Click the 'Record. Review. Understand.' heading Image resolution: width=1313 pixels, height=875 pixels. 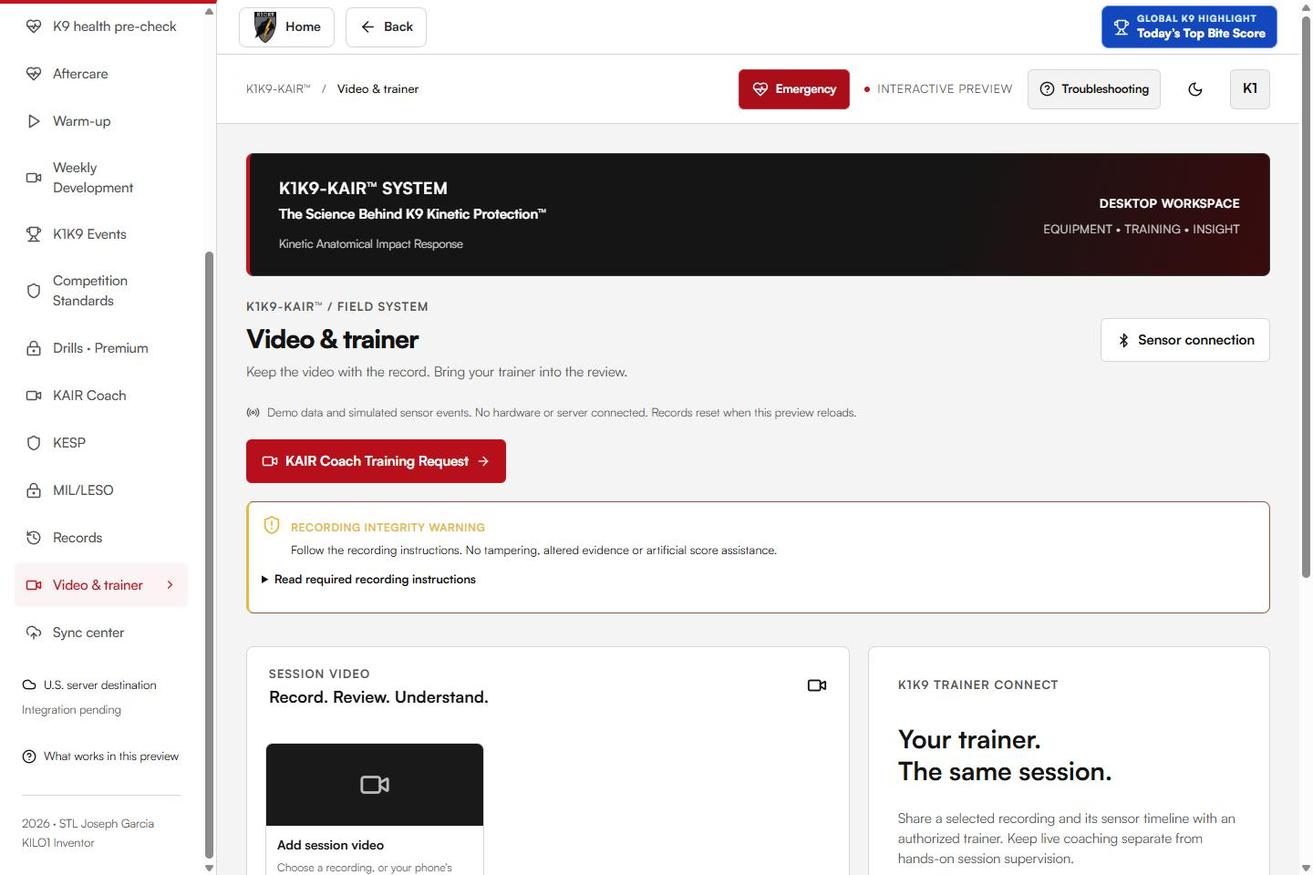[x=379, y=697]
